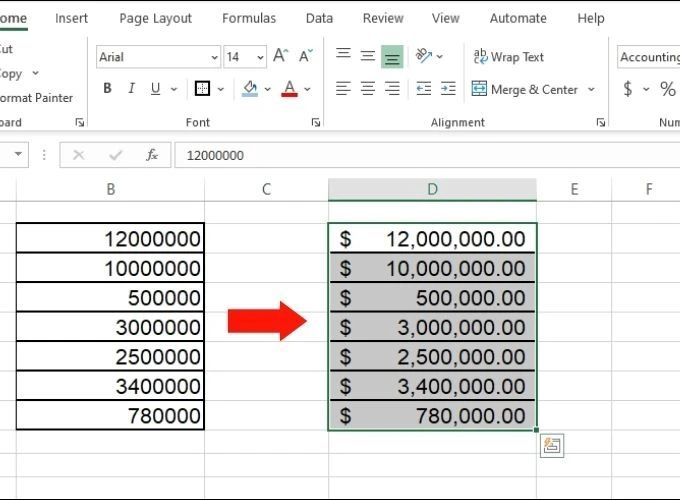
Task: Click formula bar showing 12000000
Action: click(427, 155)
